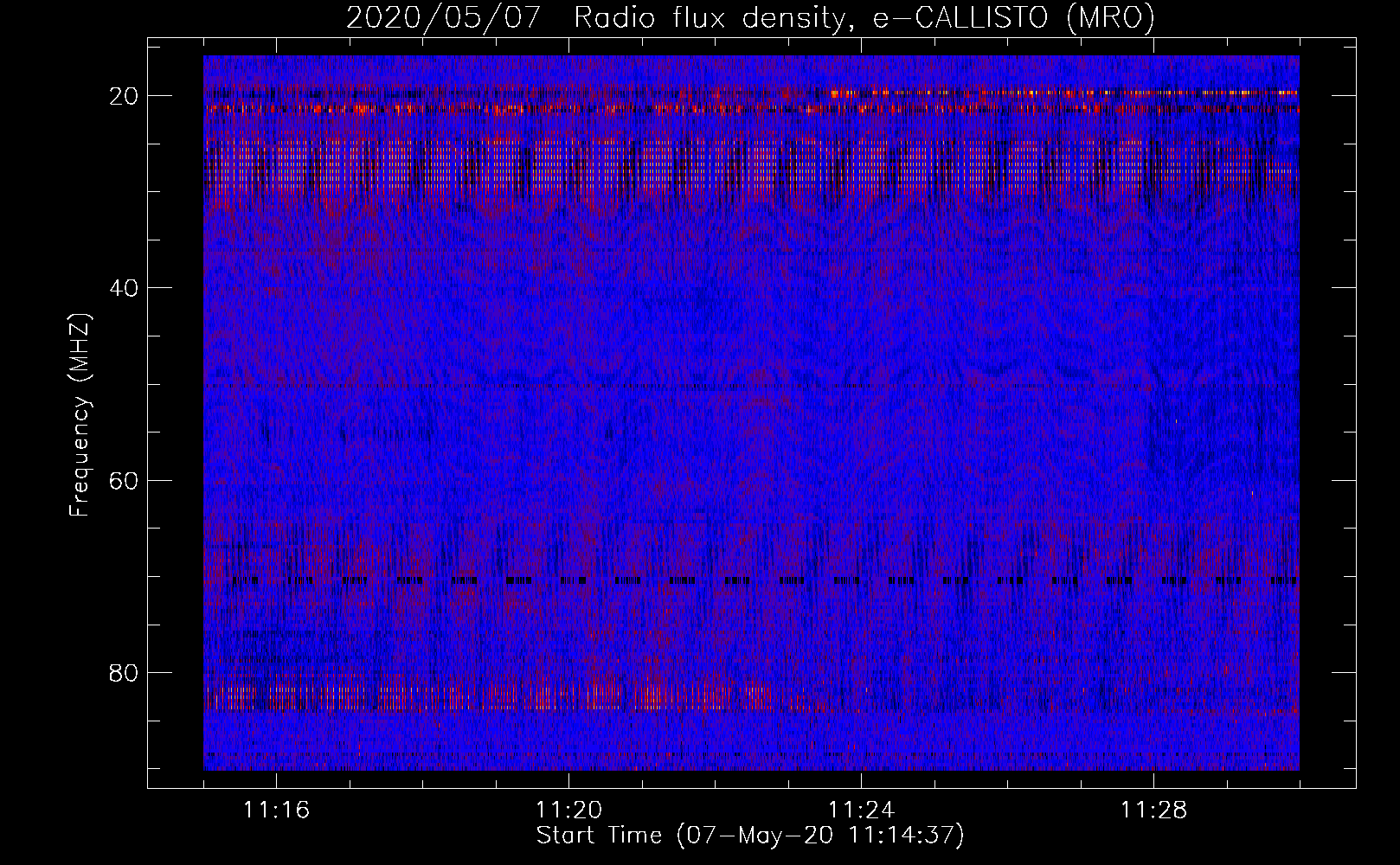
Task: Click the 11:16 time tick label
Action: tap(276, 811)
